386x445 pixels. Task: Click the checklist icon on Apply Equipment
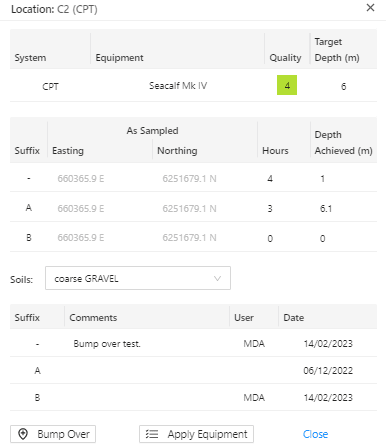(x=152, y=434)
